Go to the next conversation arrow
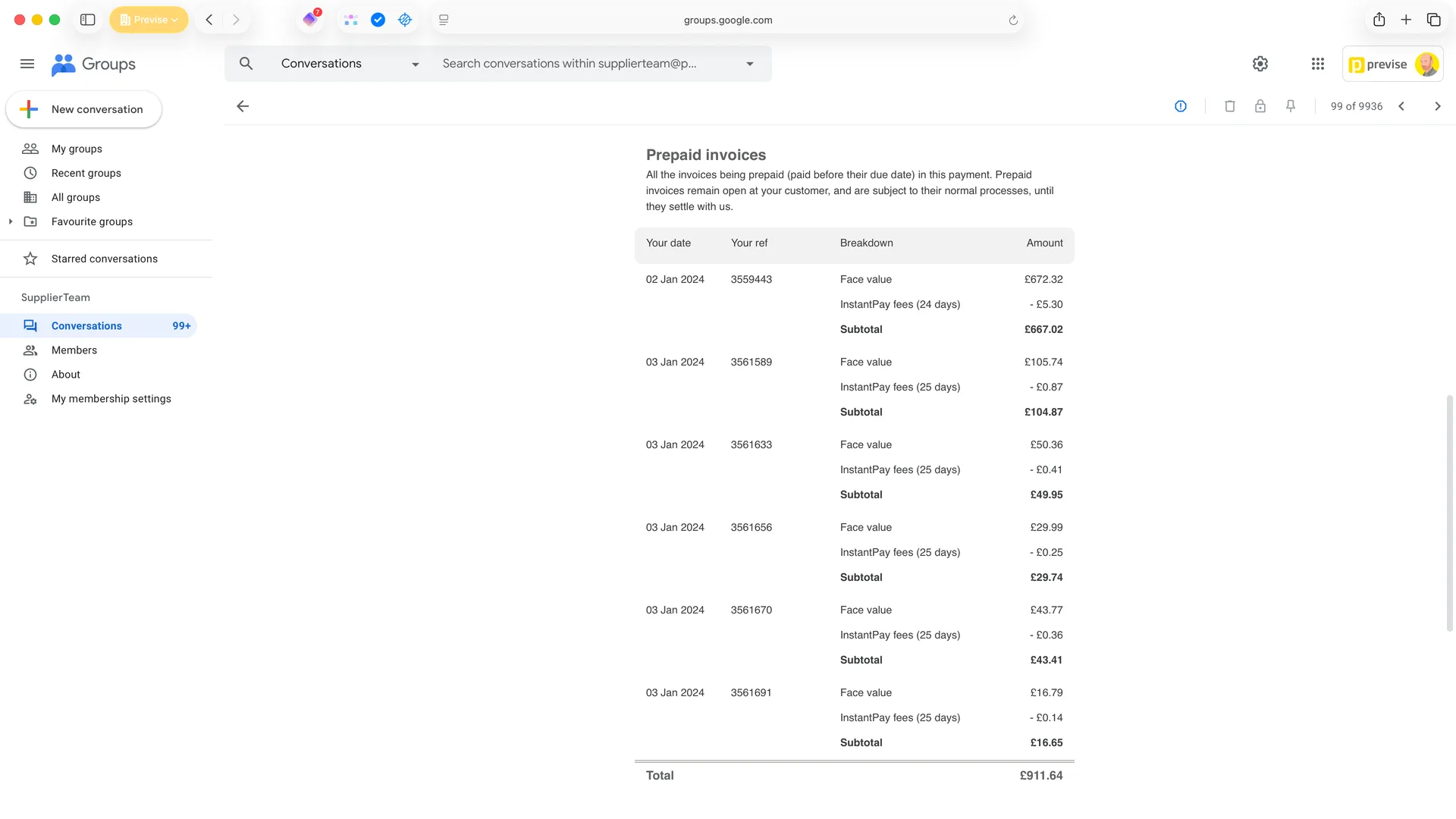 pyautogui.click(x=1438, y=106)
